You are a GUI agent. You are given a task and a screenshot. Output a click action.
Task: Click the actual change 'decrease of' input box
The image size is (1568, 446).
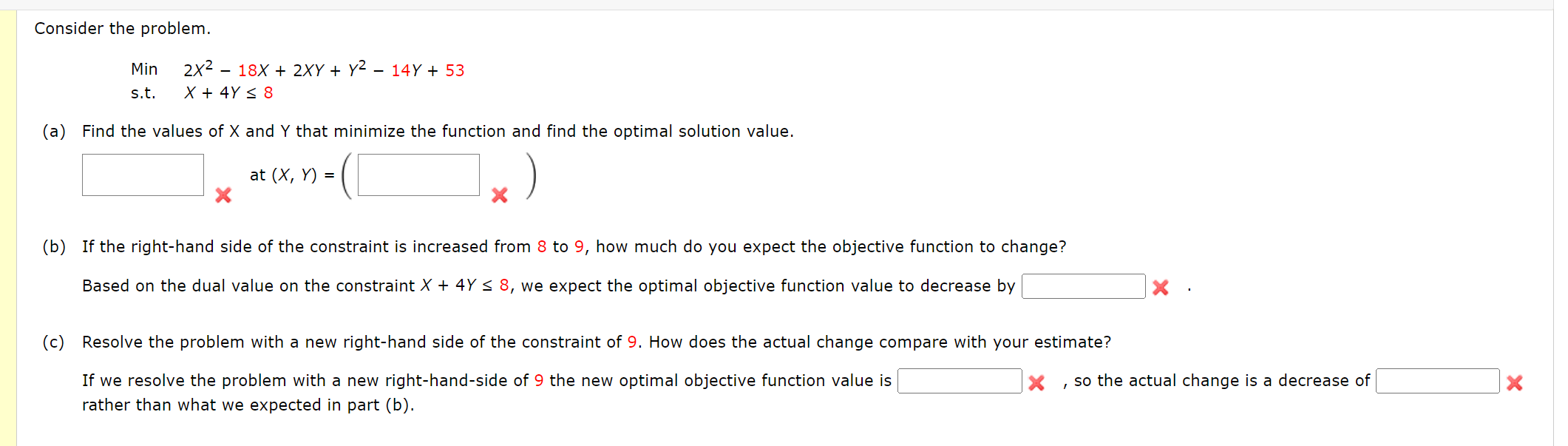coord(1437,381)
